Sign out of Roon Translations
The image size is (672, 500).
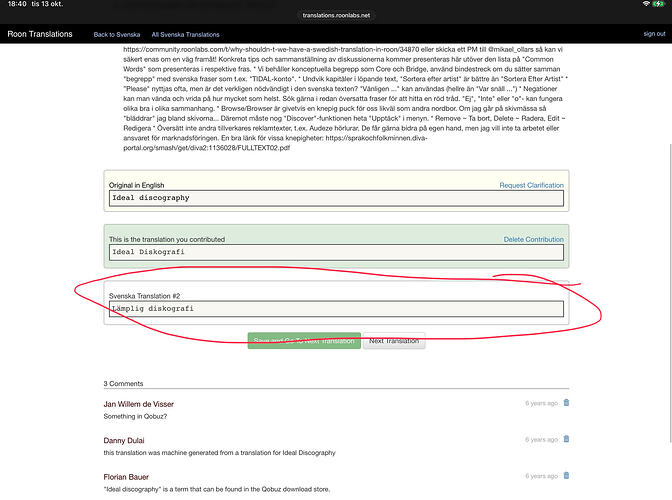[654, 33]
